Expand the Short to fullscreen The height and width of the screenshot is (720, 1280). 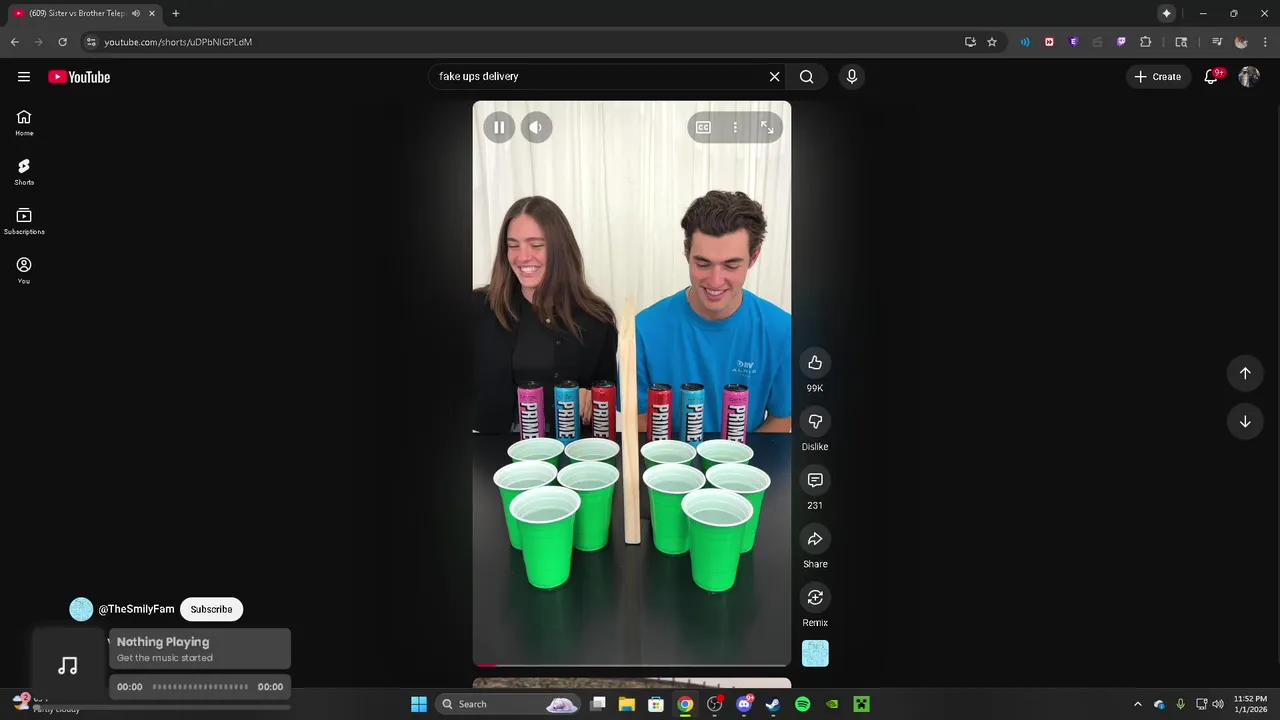(x=767, y=127)
